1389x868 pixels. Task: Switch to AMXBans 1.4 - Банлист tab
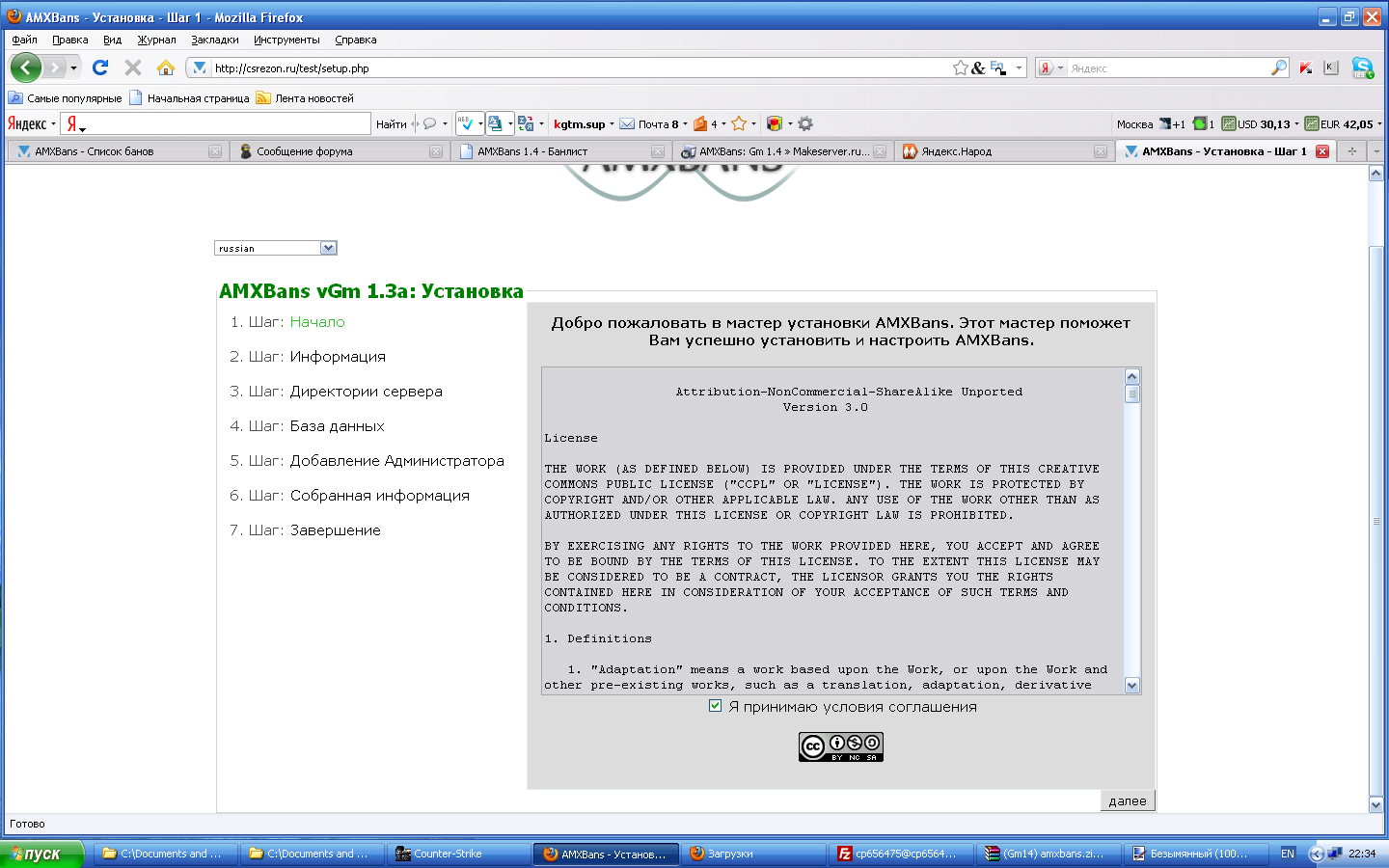(x=561, y=151)
